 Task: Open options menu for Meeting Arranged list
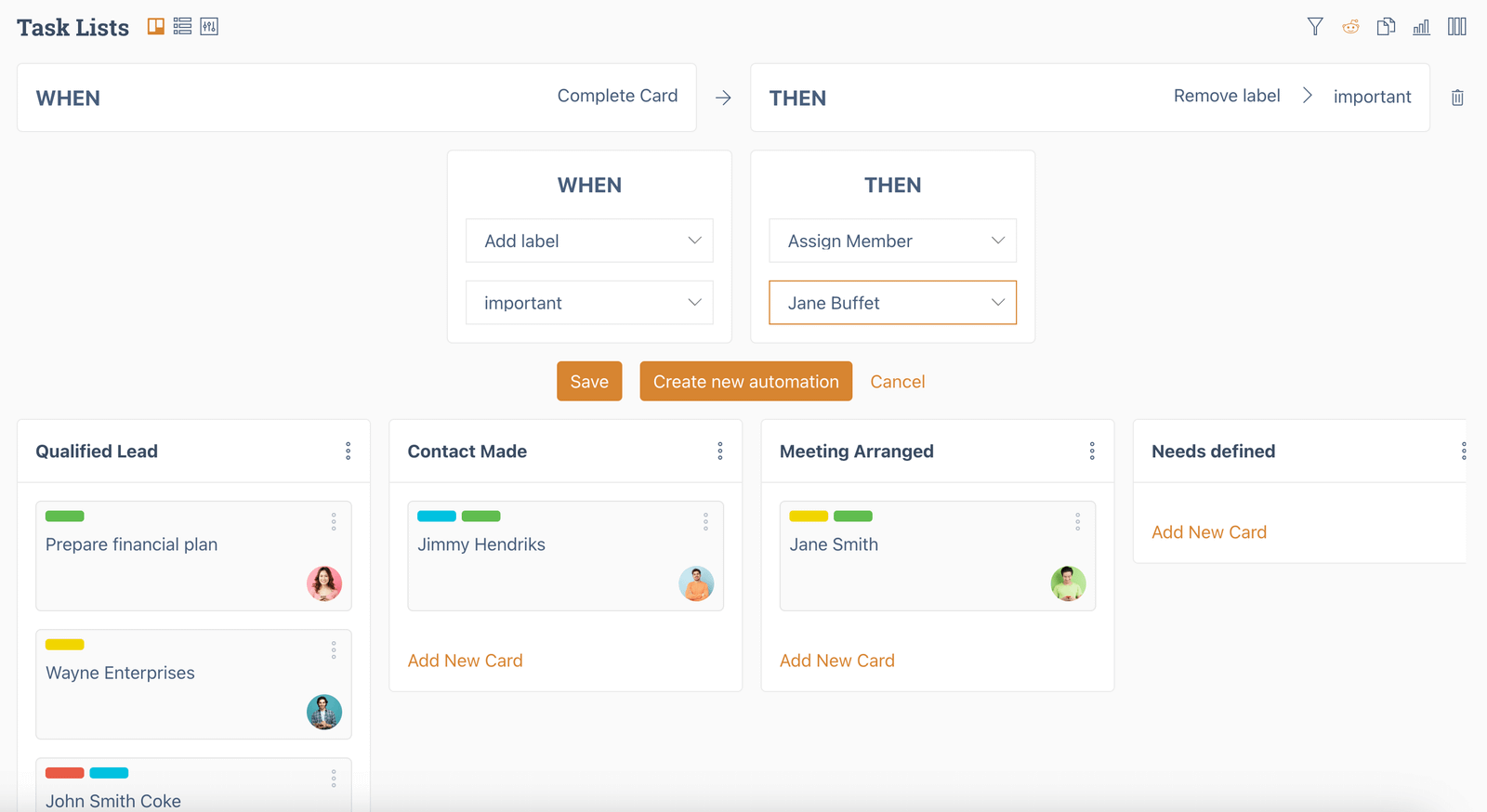(1092, 451)
